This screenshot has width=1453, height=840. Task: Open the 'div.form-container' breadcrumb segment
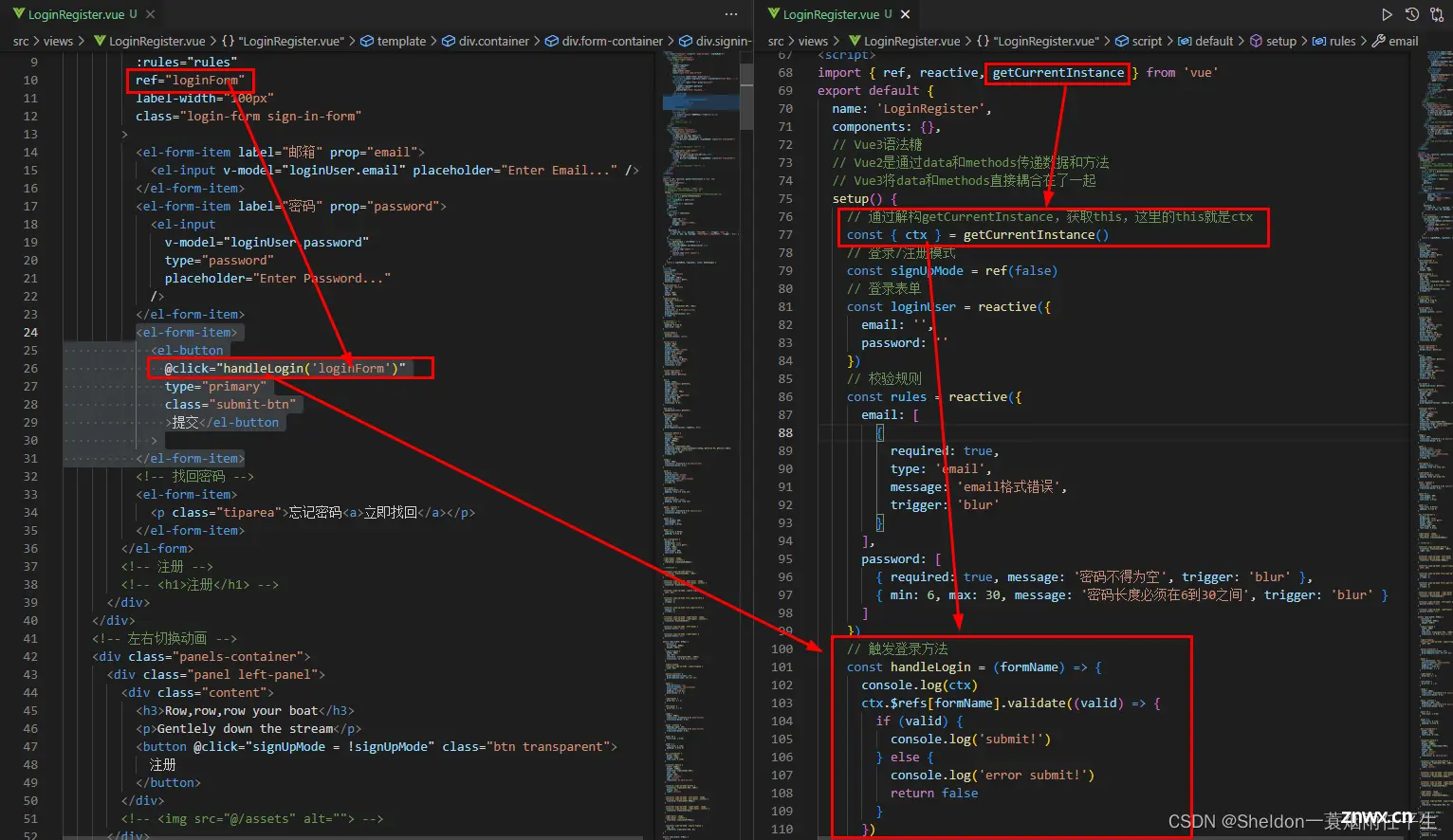[x=604, y=41]
